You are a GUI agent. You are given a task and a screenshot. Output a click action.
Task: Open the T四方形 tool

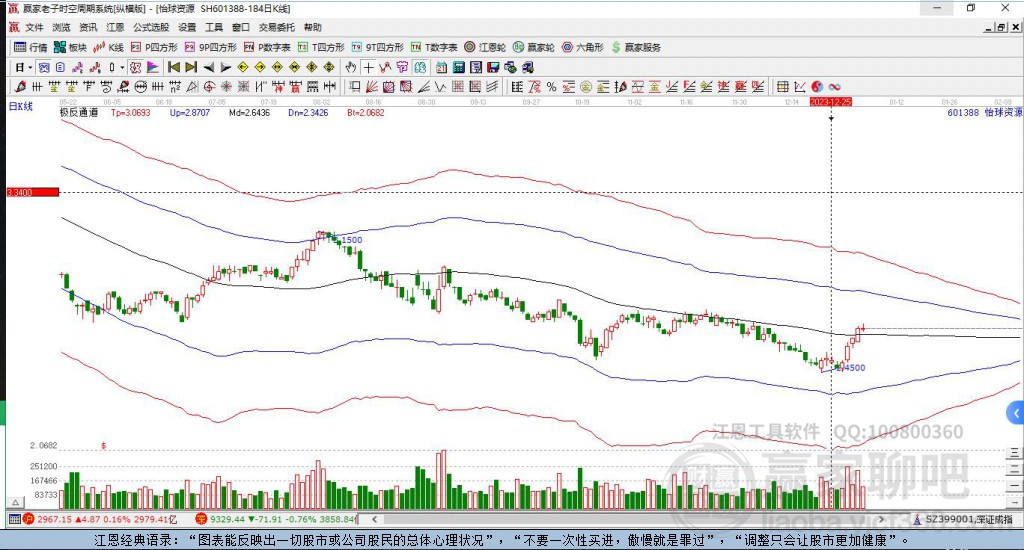tap(321, 47)
